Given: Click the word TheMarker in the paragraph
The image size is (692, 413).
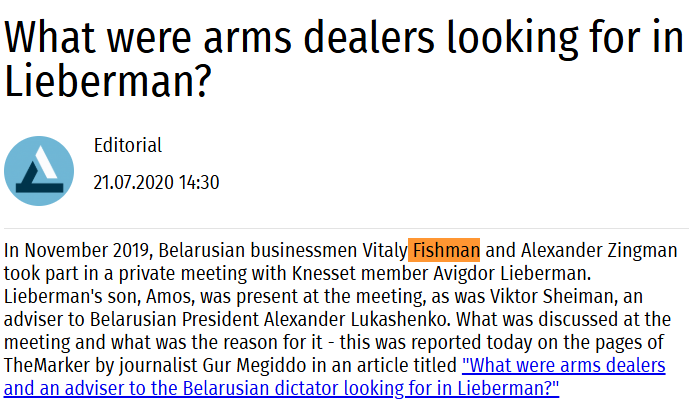Looking at the screenshot, I should pyautogui.click(x=45, y=365).
